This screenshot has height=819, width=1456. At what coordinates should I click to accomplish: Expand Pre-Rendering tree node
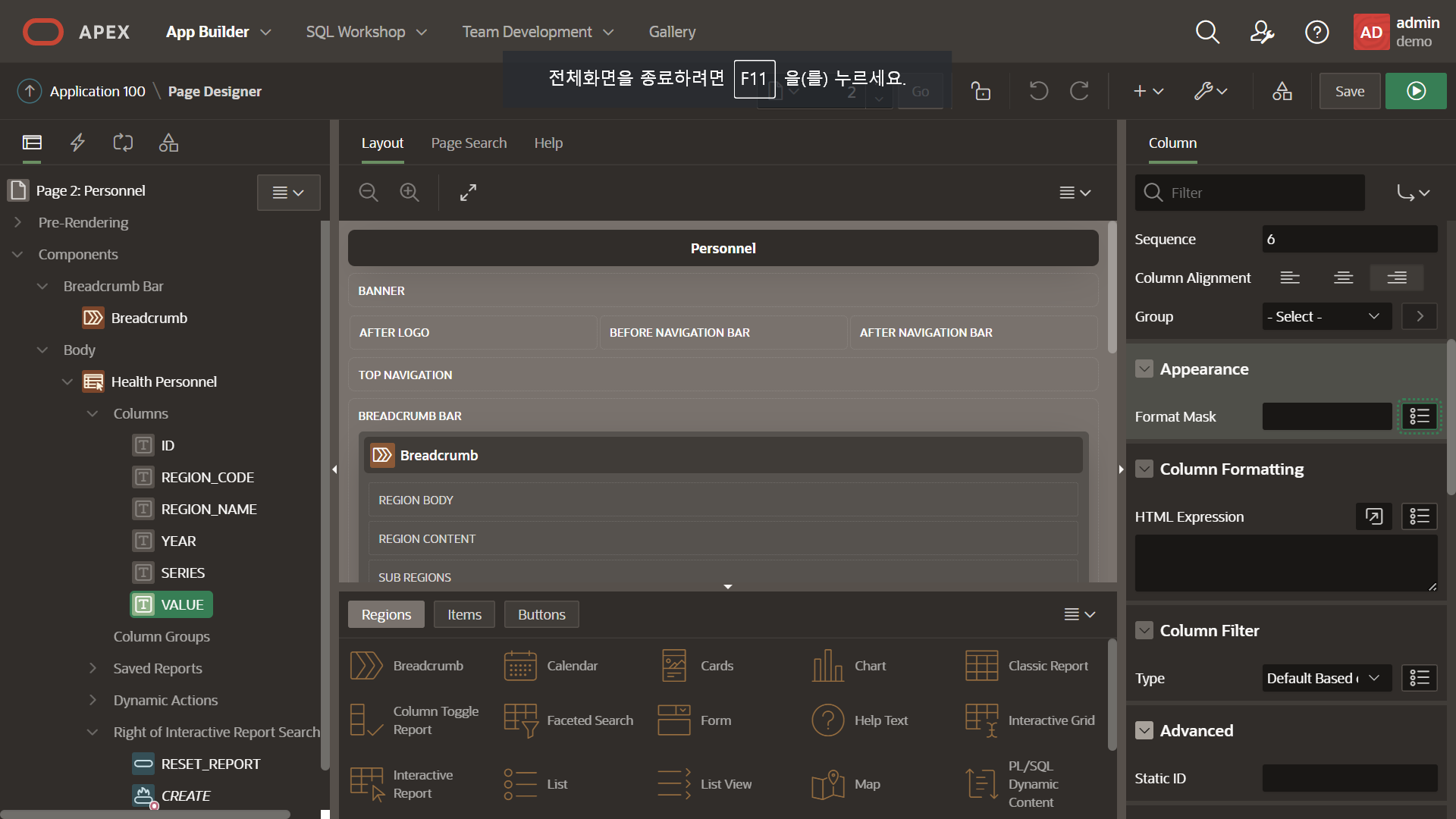[17, 222]
